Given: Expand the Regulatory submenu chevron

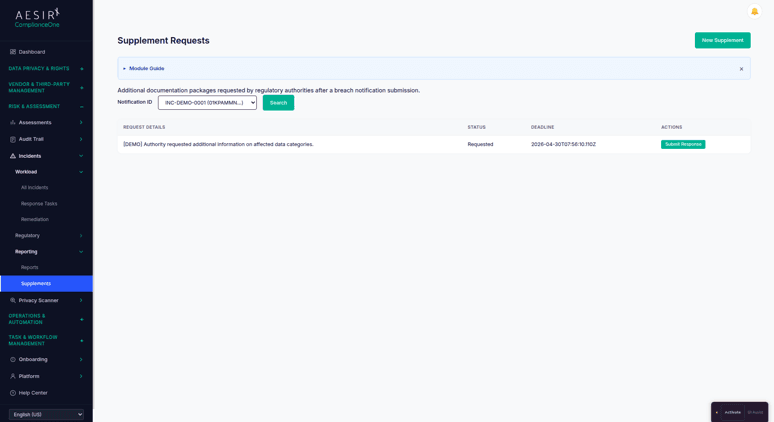Looking at the screenshot, I should (x=81, y=236).
